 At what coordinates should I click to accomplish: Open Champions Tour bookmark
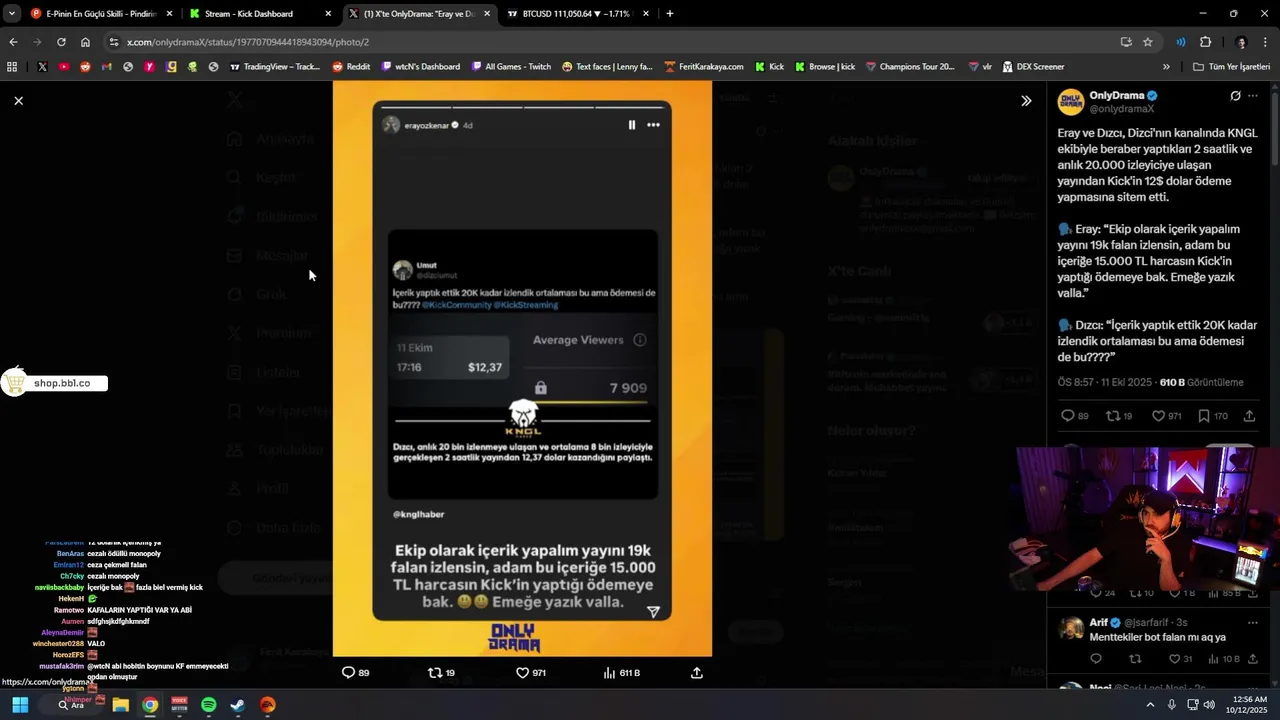click(x=910, y=67)
